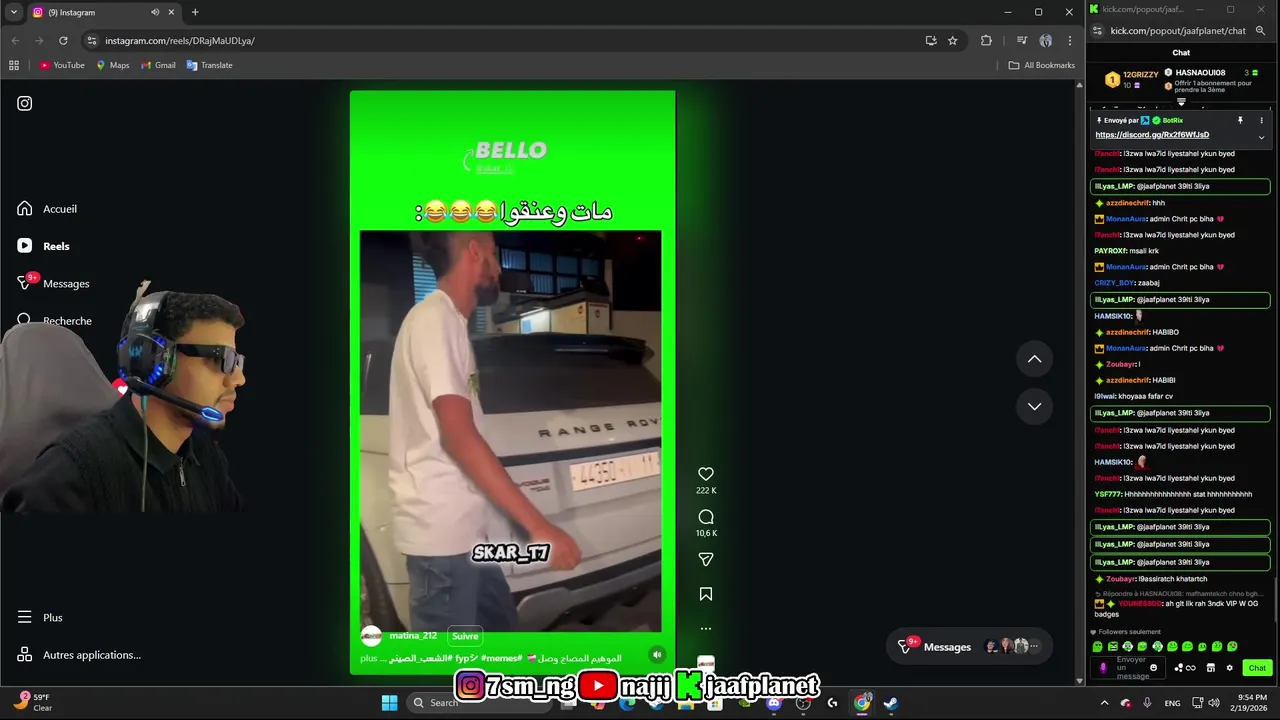Bookmark this page with the star icon
The width and height of the screenshot is (1280, 720).
(x=953, y=41)
